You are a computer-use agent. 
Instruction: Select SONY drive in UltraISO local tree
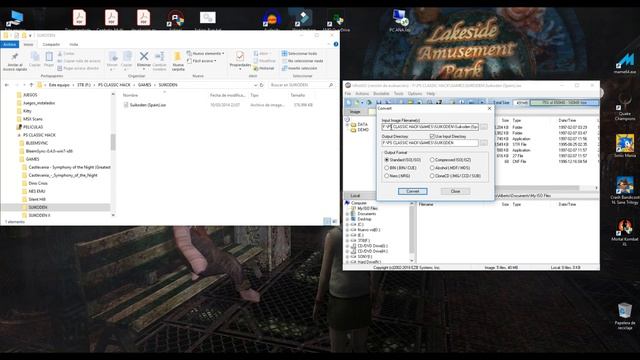click(364, 257)
